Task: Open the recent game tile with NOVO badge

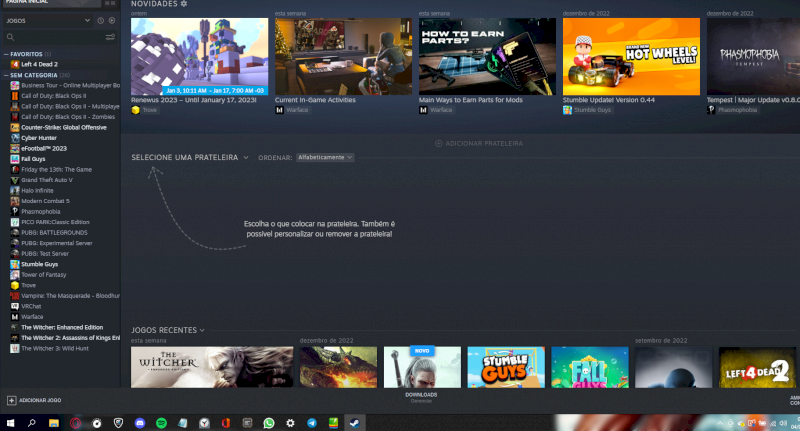Action: tap(422, 367)
